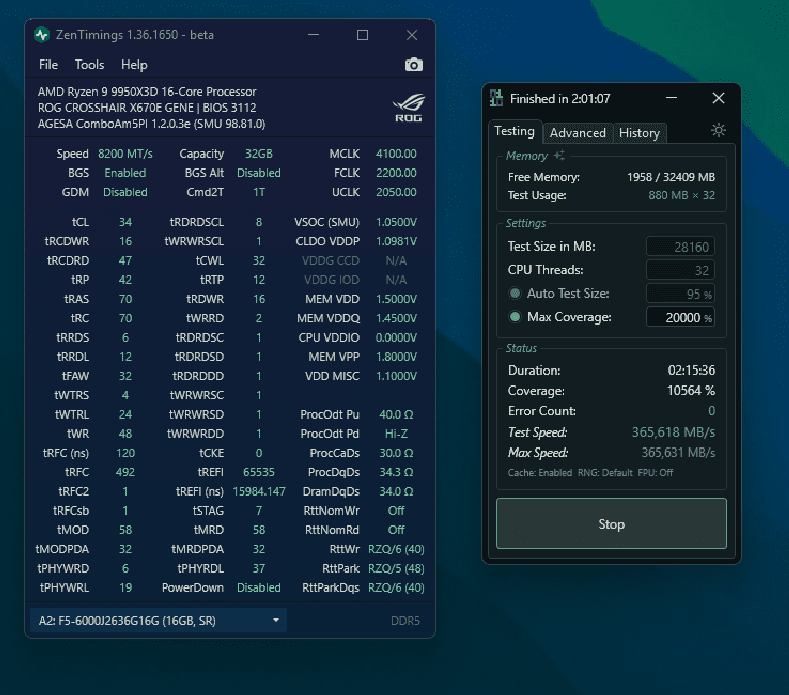Screen dimensions: 789x695
Task: Open the A2 memory module dropdown
Action: click(x=159, y=620)
